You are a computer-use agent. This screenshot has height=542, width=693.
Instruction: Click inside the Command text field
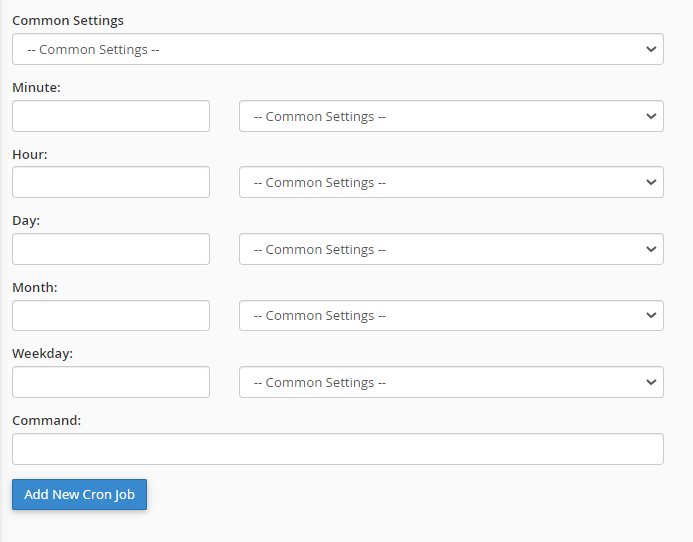pyautogui.click(x=338, y=449)
